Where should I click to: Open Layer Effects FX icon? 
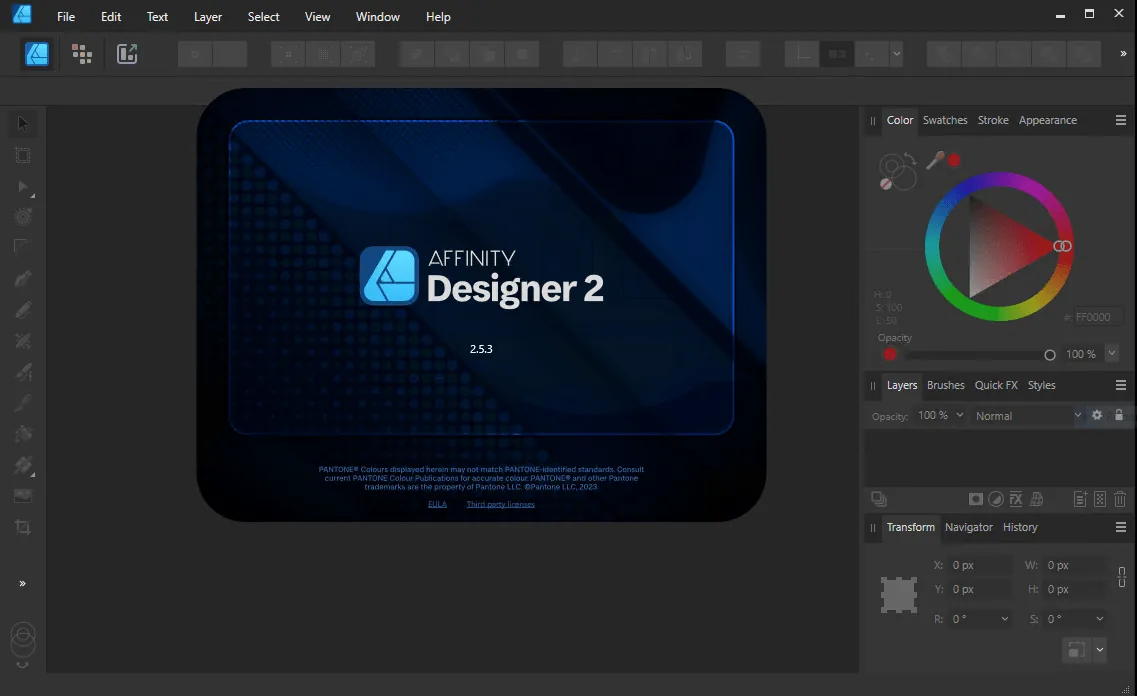pyautogui.click(x=1016, y=499)
